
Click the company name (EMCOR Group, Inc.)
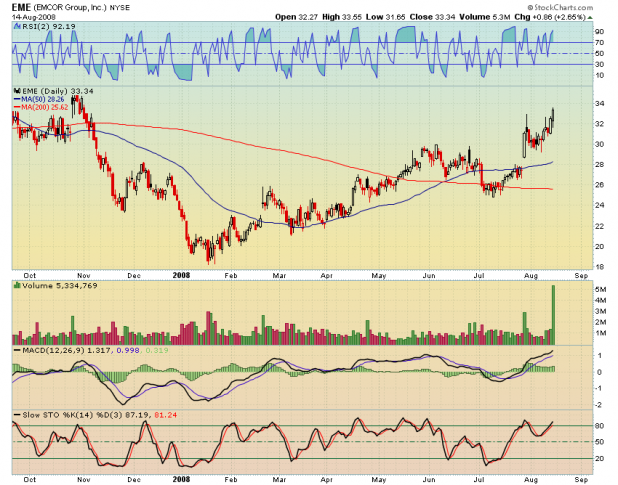tap(70, 7)
